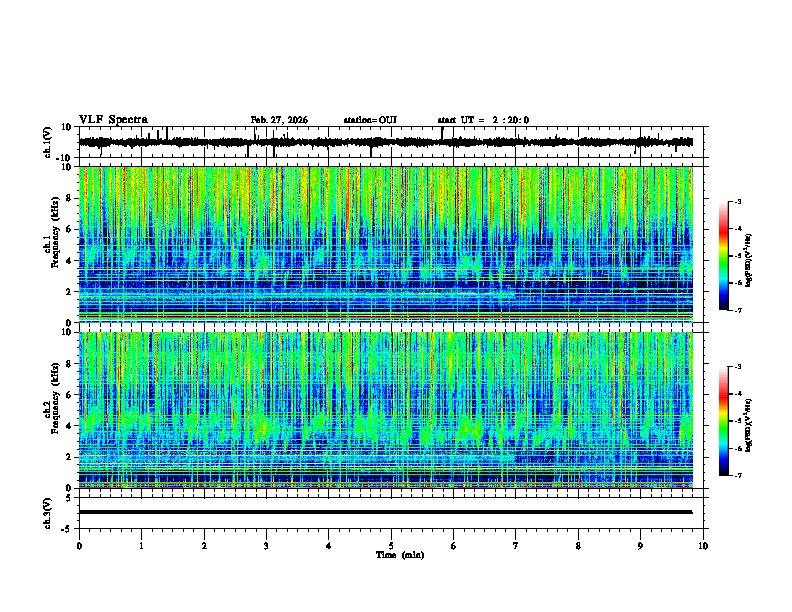
Task: Click the ch.1 spectrogram color bar
Action: [x=724, y=256]
